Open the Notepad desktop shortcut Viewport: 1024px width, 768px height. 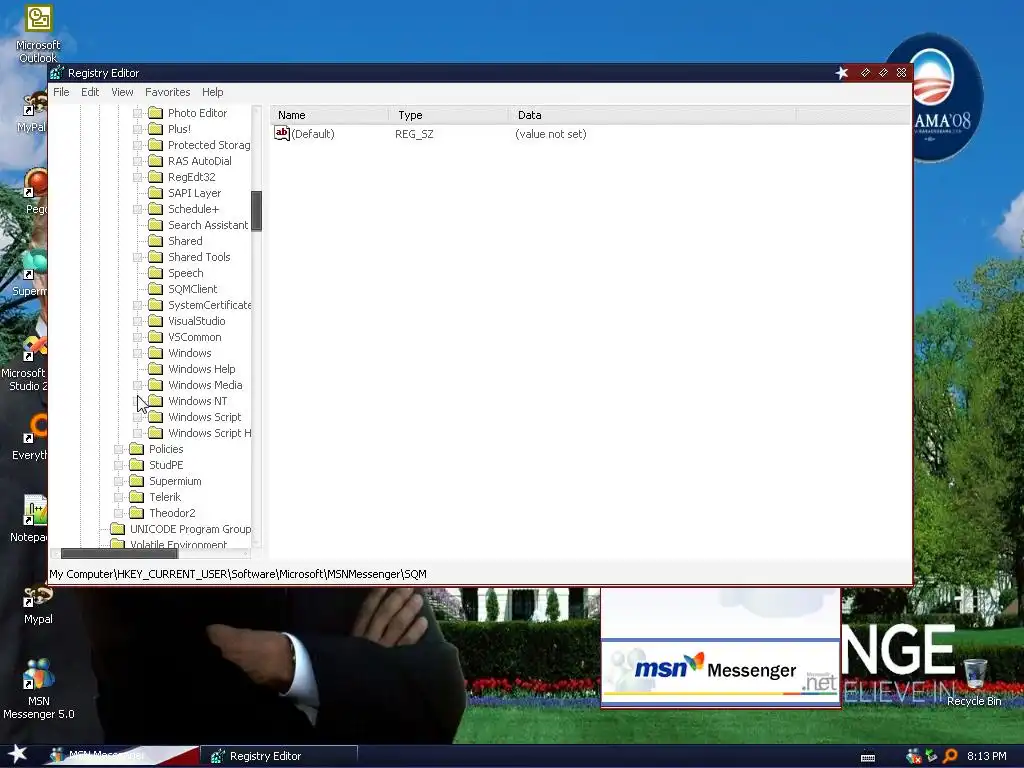click(30, 519)
